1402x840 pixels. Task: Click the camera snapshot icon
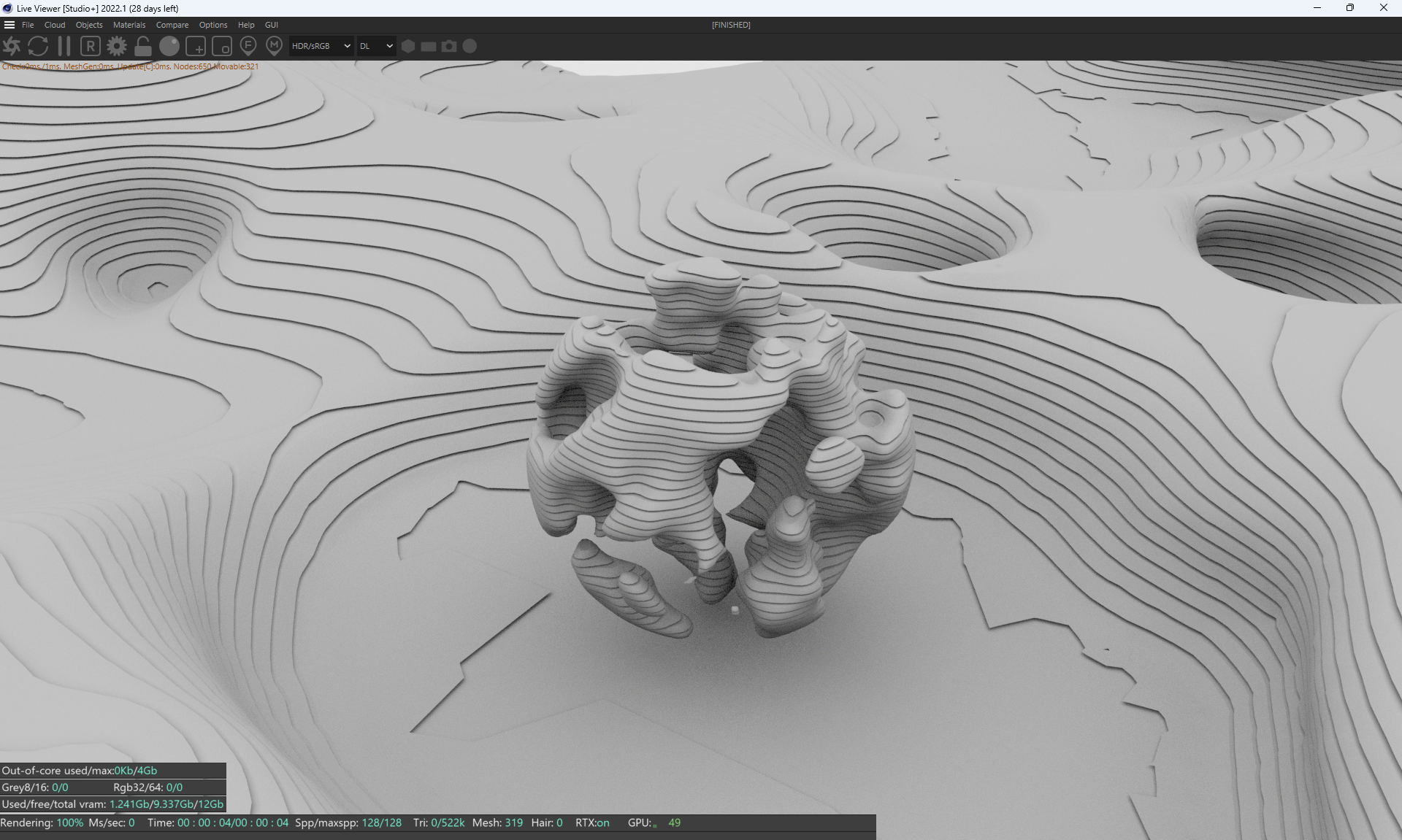(x=449, y=46)
